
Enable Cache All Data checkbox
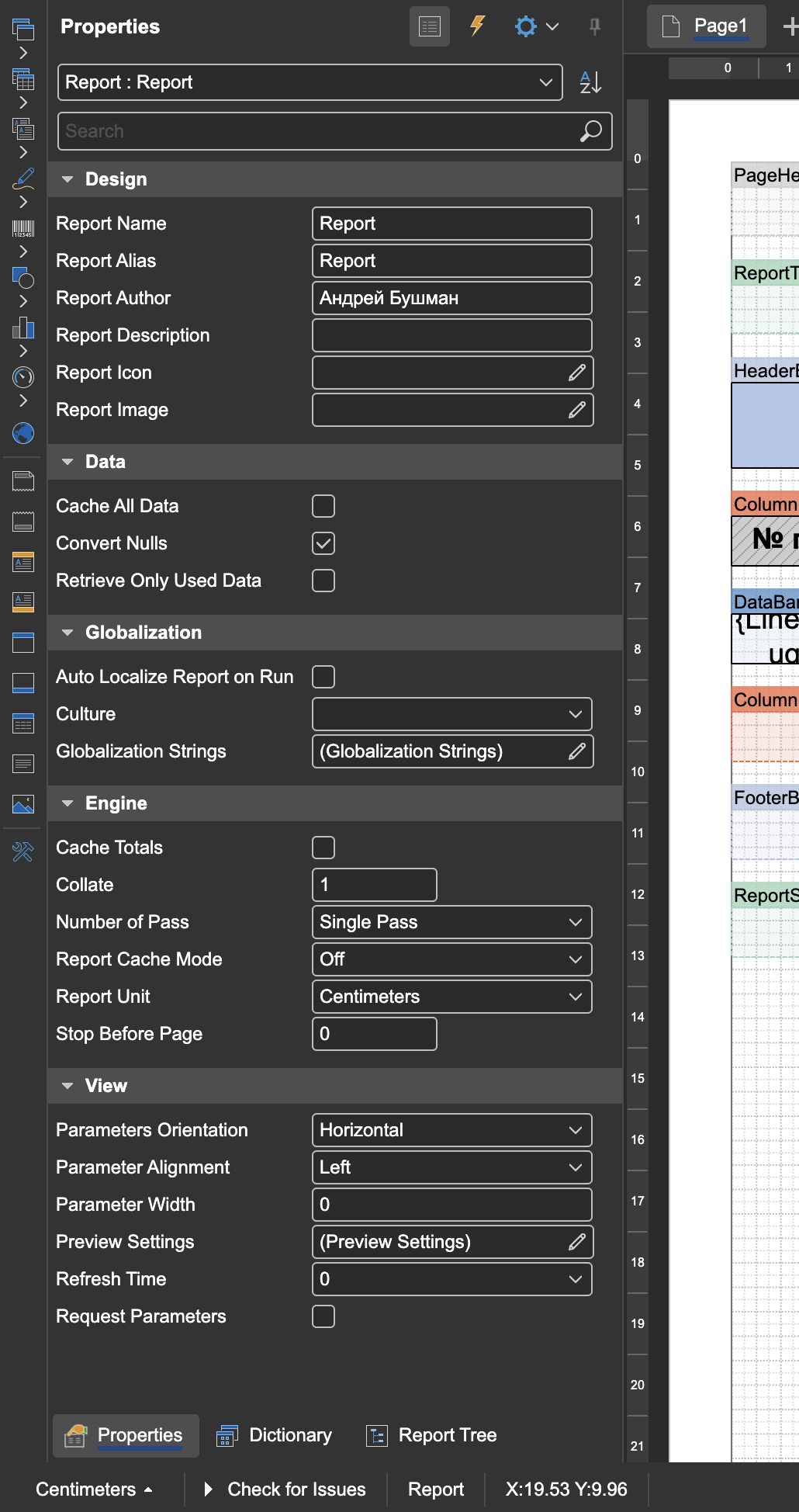pos(323,506)
